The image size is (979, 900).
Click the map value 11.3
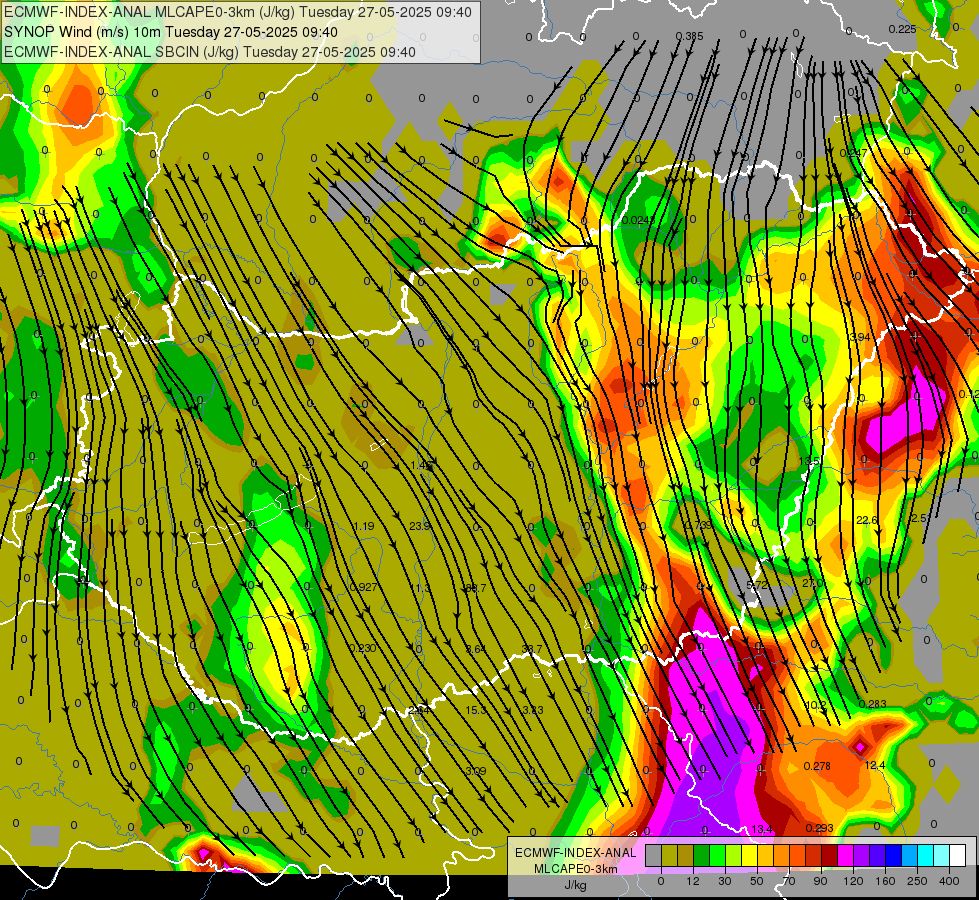coord(420,588)
